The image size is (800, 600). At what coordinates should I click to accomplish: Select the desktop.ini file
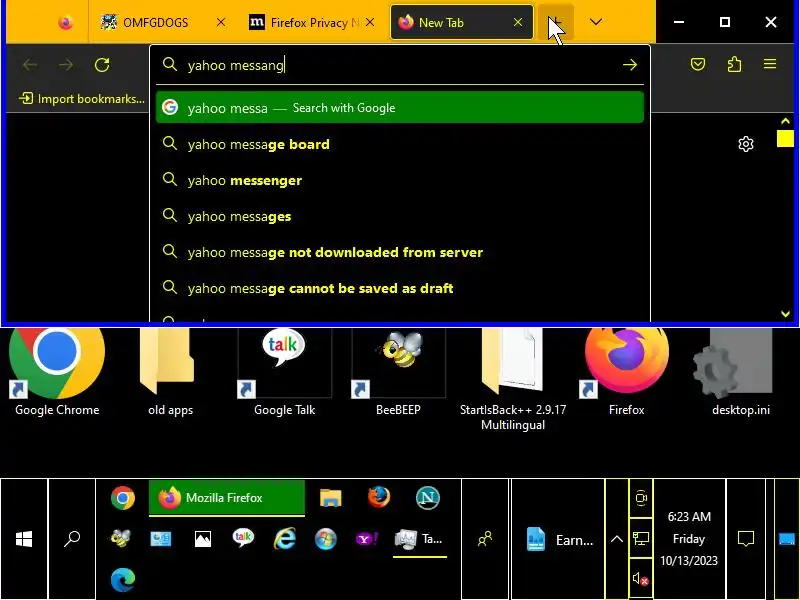[741, 374]
